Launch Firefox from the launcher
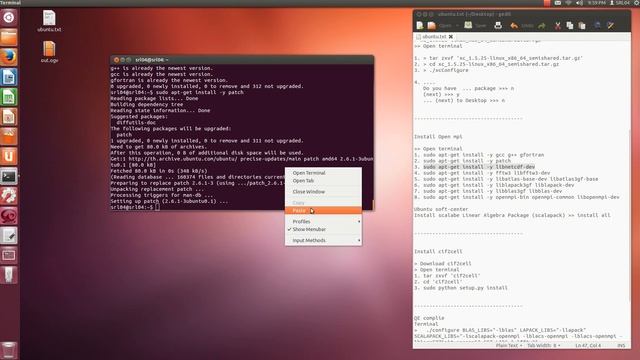Viewport: 640px width, 360px height. (9, 57)
